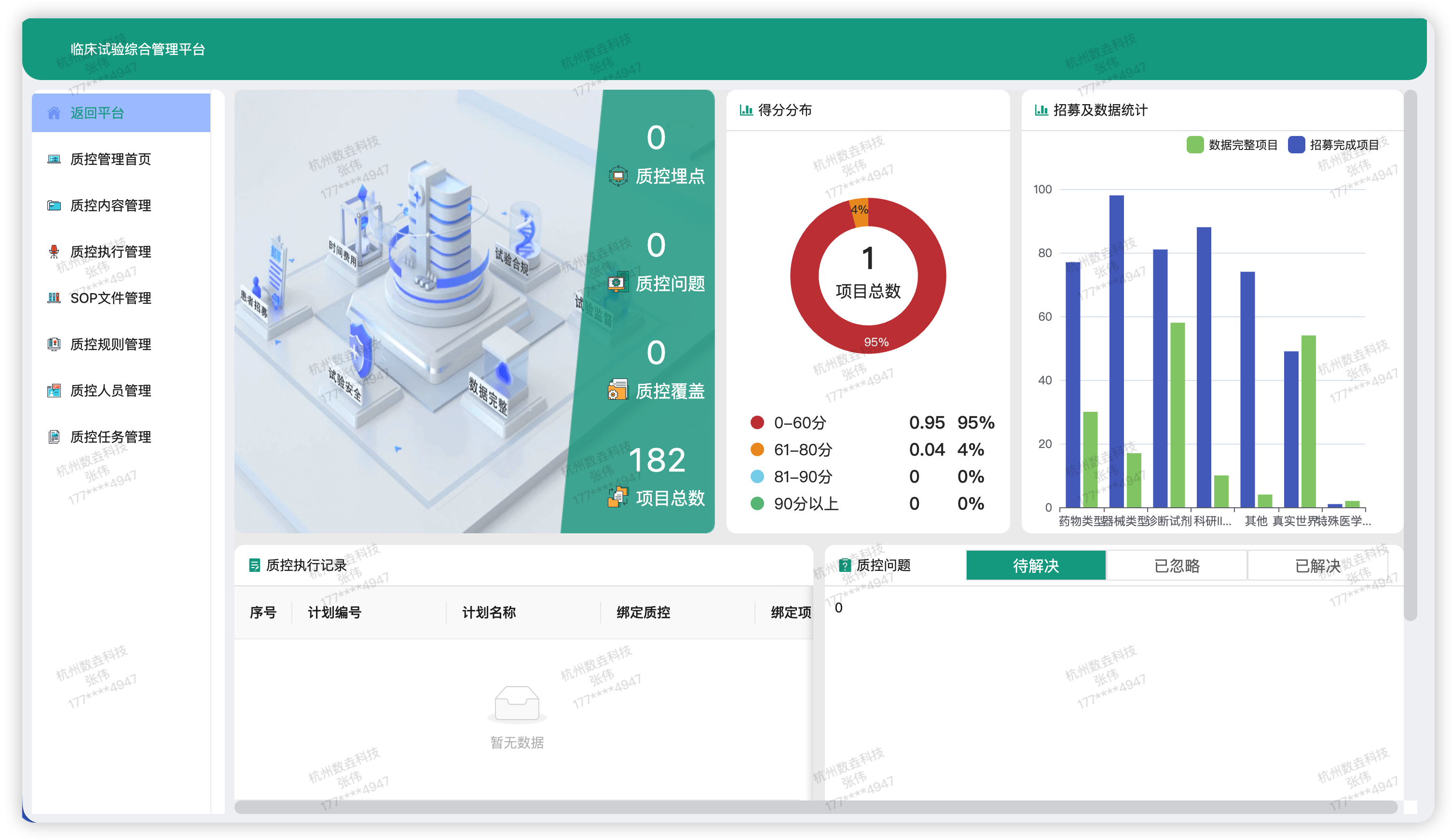The height and width of the screenshot is (840, 1452).
Task: Click the 质控内容管理 folder icon
Action: click(54, 206)
